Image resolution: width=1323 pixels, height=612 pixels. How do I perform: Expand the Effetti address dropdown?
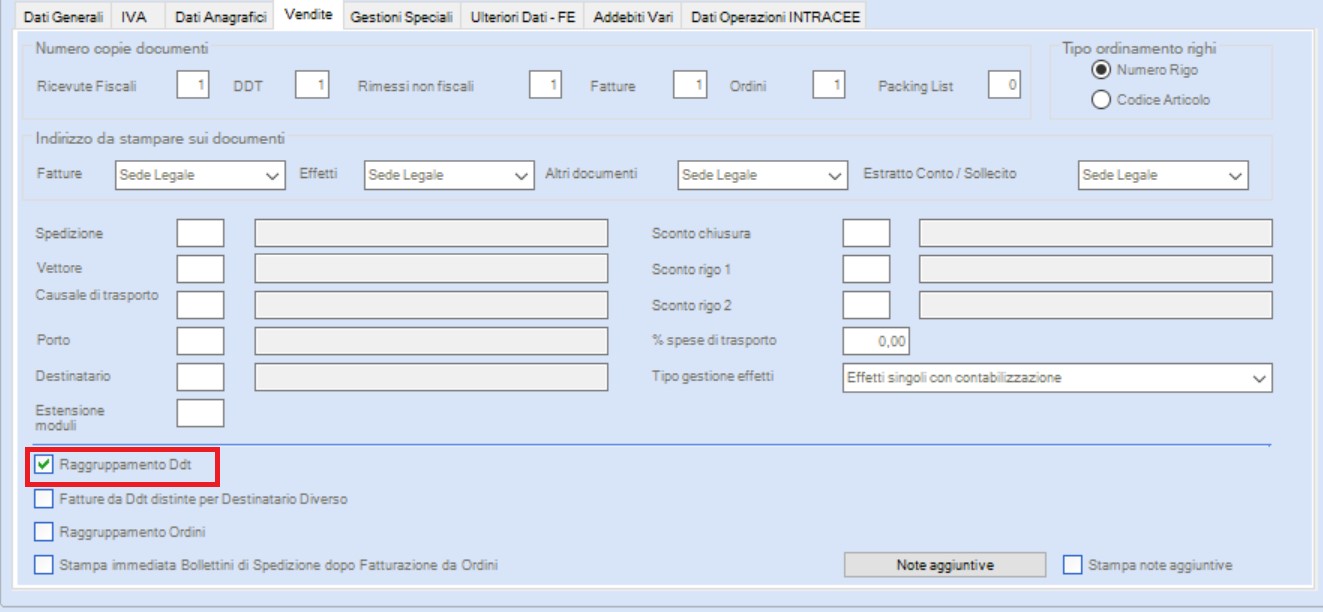pyautogui.click(x=449, y=175)
